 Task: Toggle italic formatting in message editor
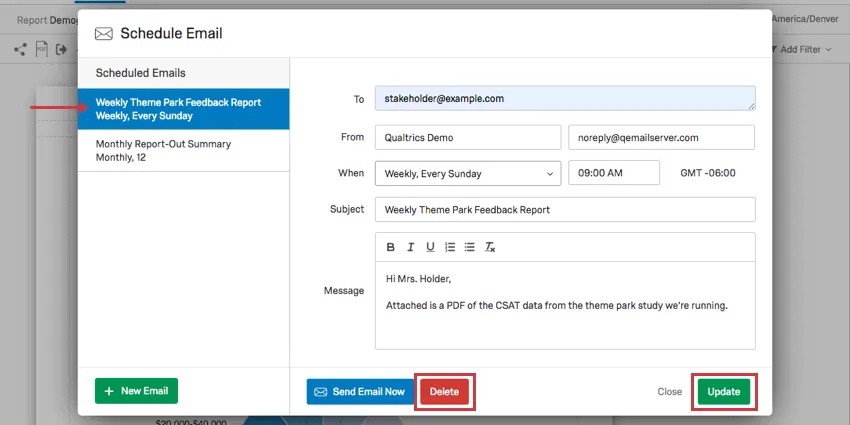click(x=411, y=247)
